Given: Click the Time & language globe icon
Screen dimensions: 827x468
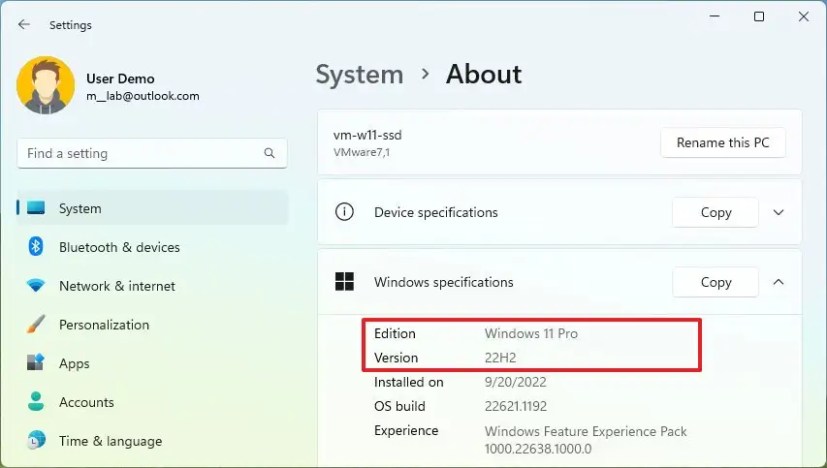Looking at the screenshot, I should pos(35,440).
